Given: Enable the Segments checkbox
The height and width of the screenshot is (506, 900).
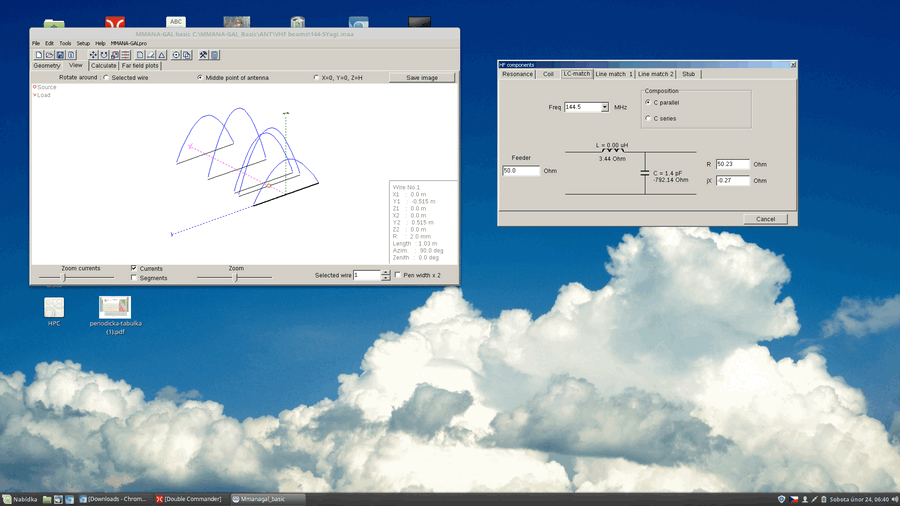Looking at the screenshot, I should pos(134,278).
